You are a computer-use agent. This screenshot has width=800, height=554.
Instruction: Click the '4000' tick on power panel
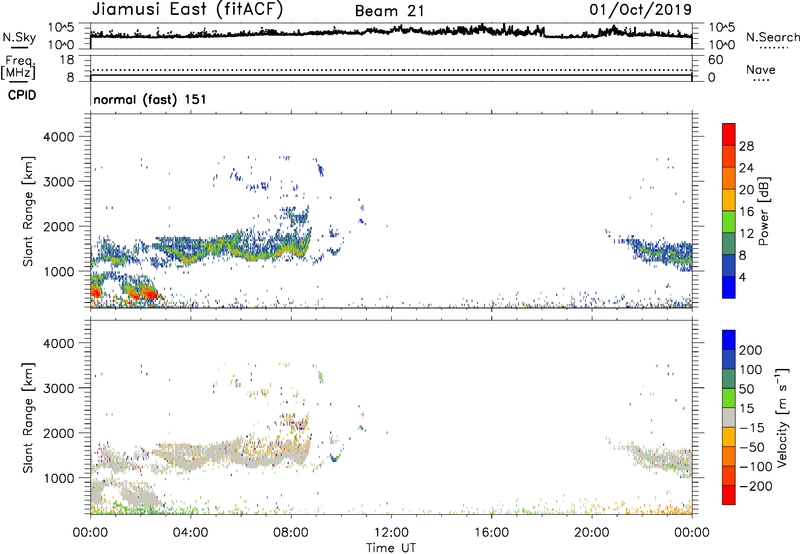coord(59,137)
